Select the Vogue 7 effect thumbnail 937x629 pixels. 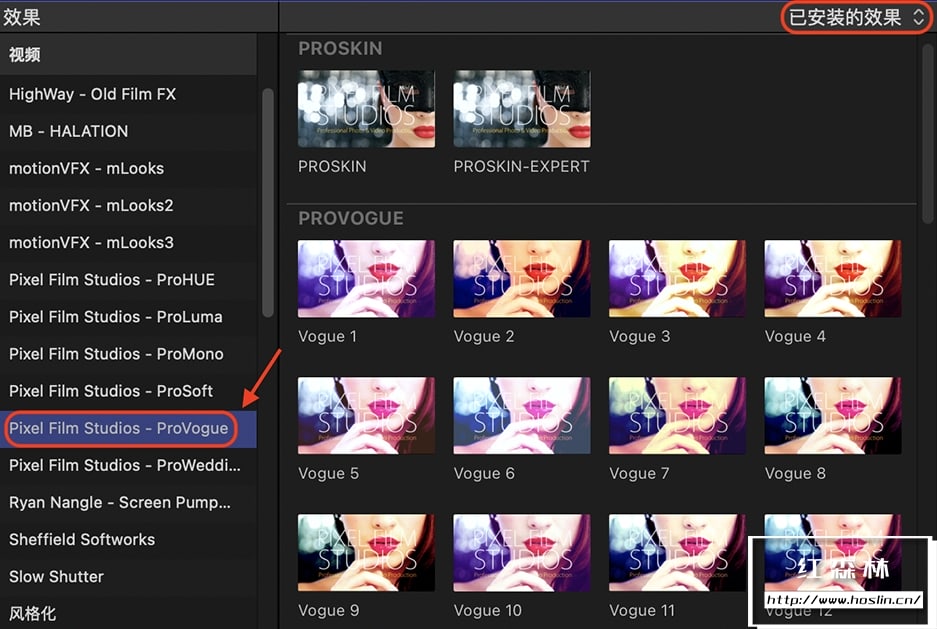tap(677, 415)
